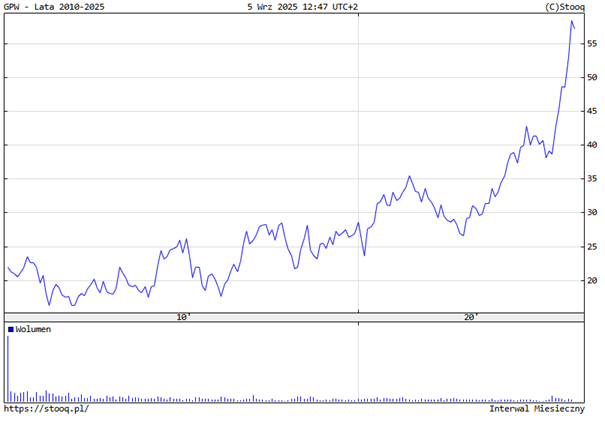
Task: Click the 40 price axis label
Action: point(593,145)
